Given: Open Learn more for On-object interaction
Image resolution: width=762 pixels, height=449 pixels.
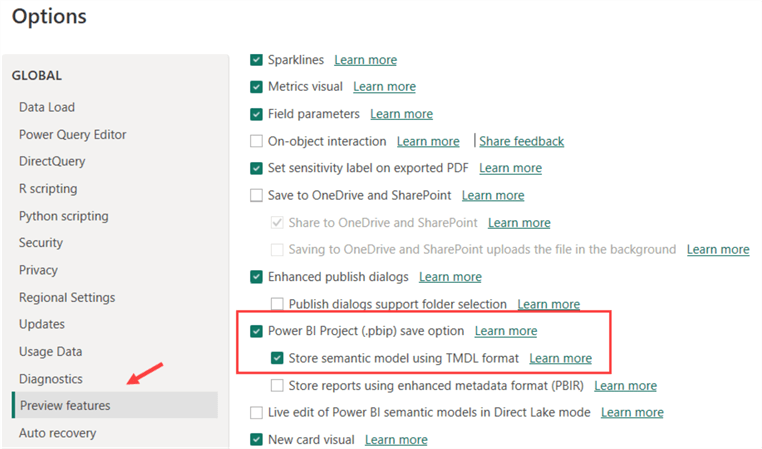Looking at the screenshot, I should 428,141.
